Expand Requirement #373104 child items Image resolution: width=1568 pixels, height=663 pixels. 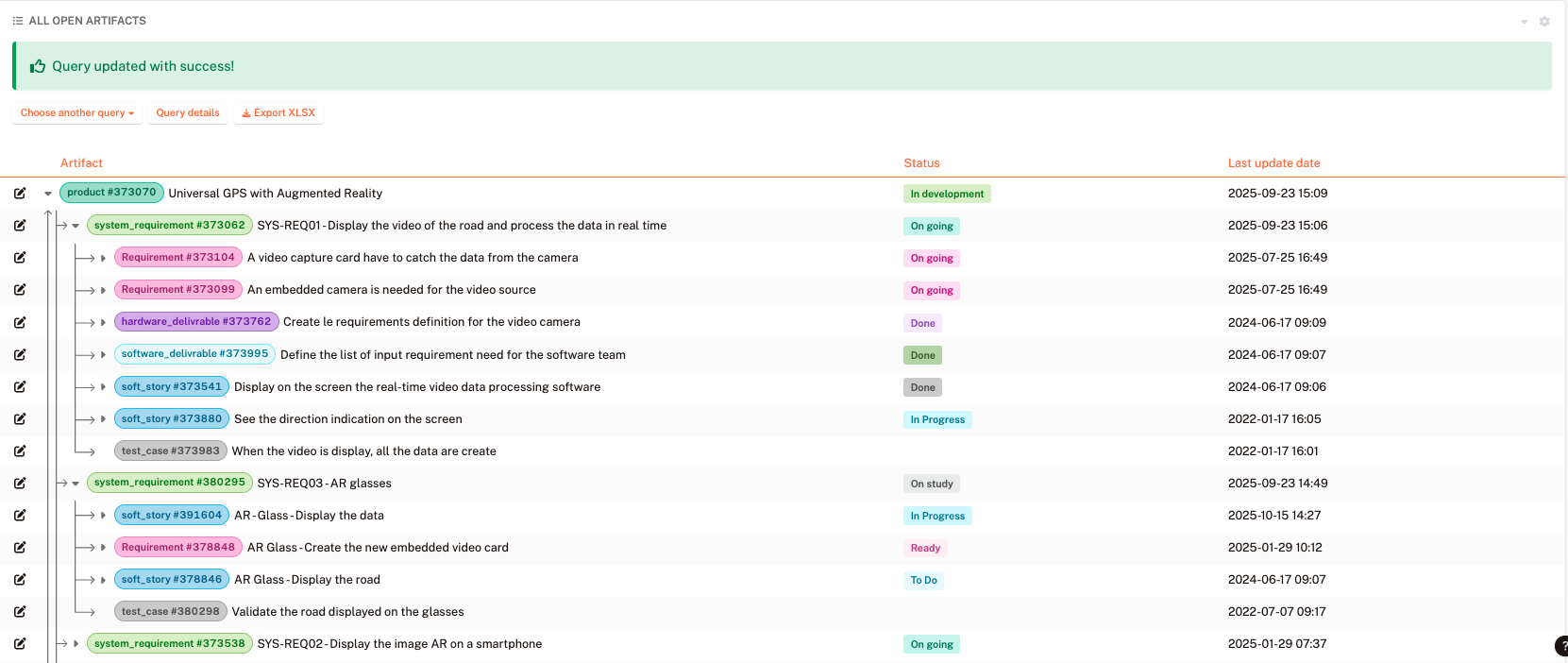point(103,258)
